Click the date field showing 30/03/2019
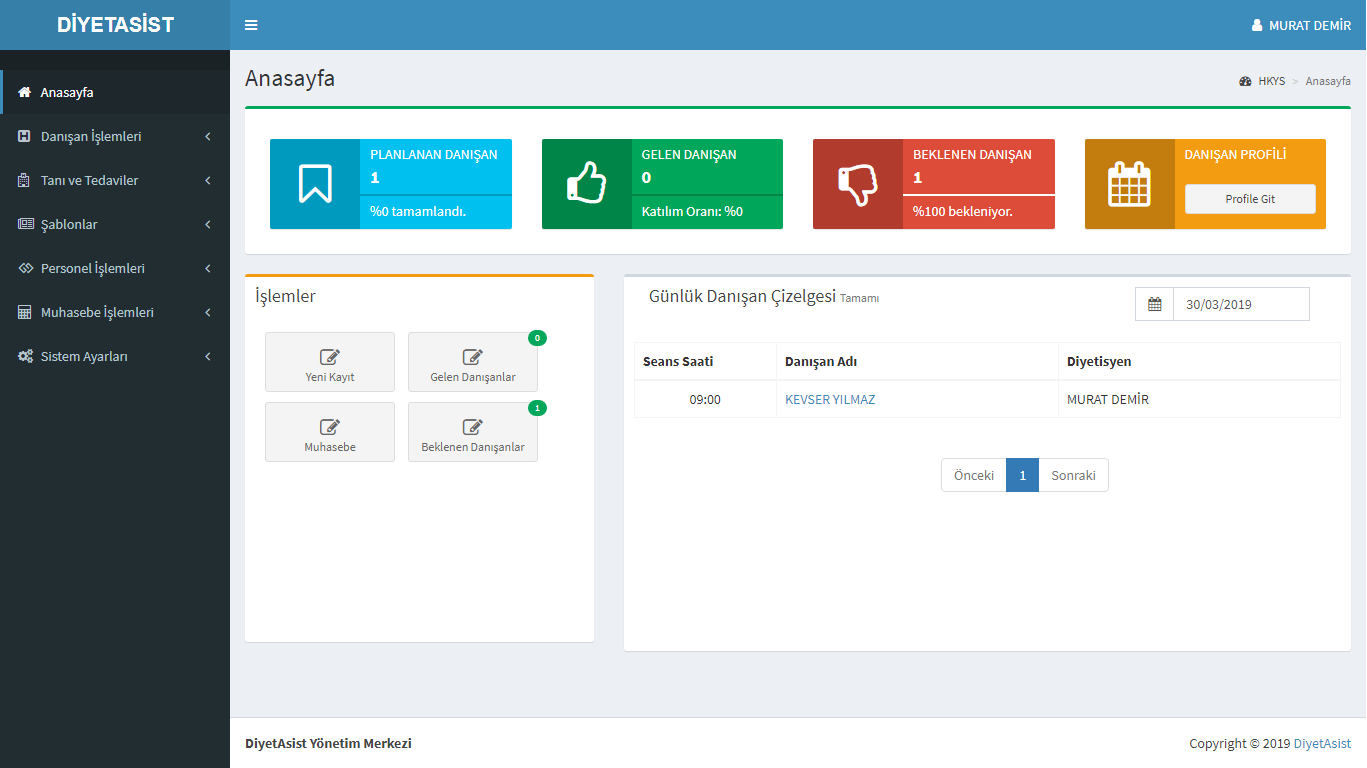 point(1241,304)
